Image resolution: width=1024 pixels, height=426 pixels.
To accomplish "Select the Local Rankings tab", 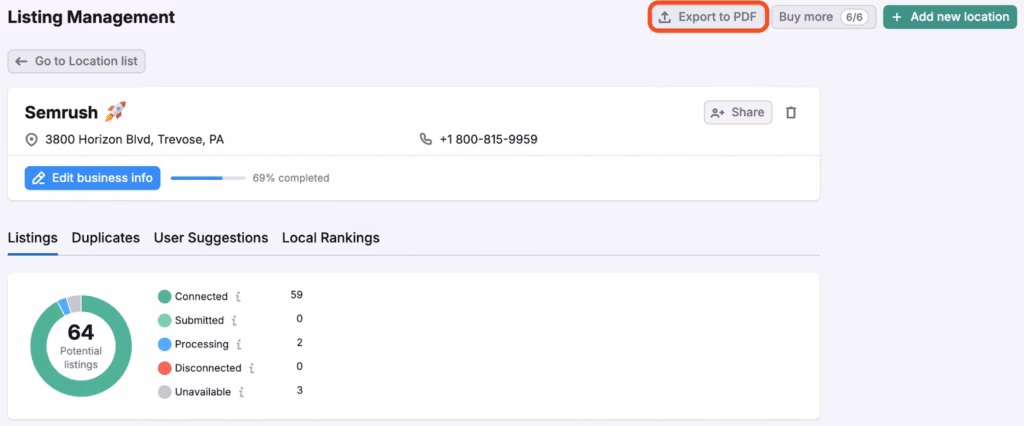I will point(330,238).
